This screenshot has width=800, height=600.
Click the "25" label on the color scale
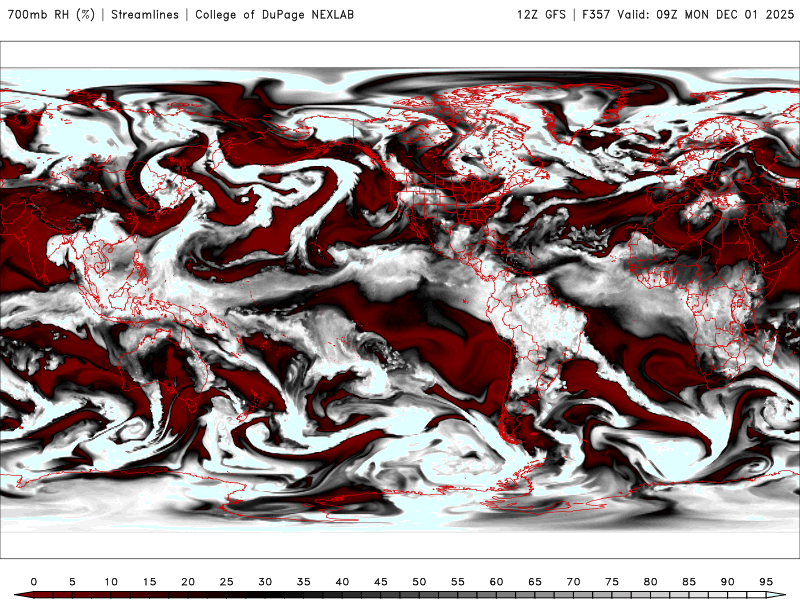tap(227, 582)
